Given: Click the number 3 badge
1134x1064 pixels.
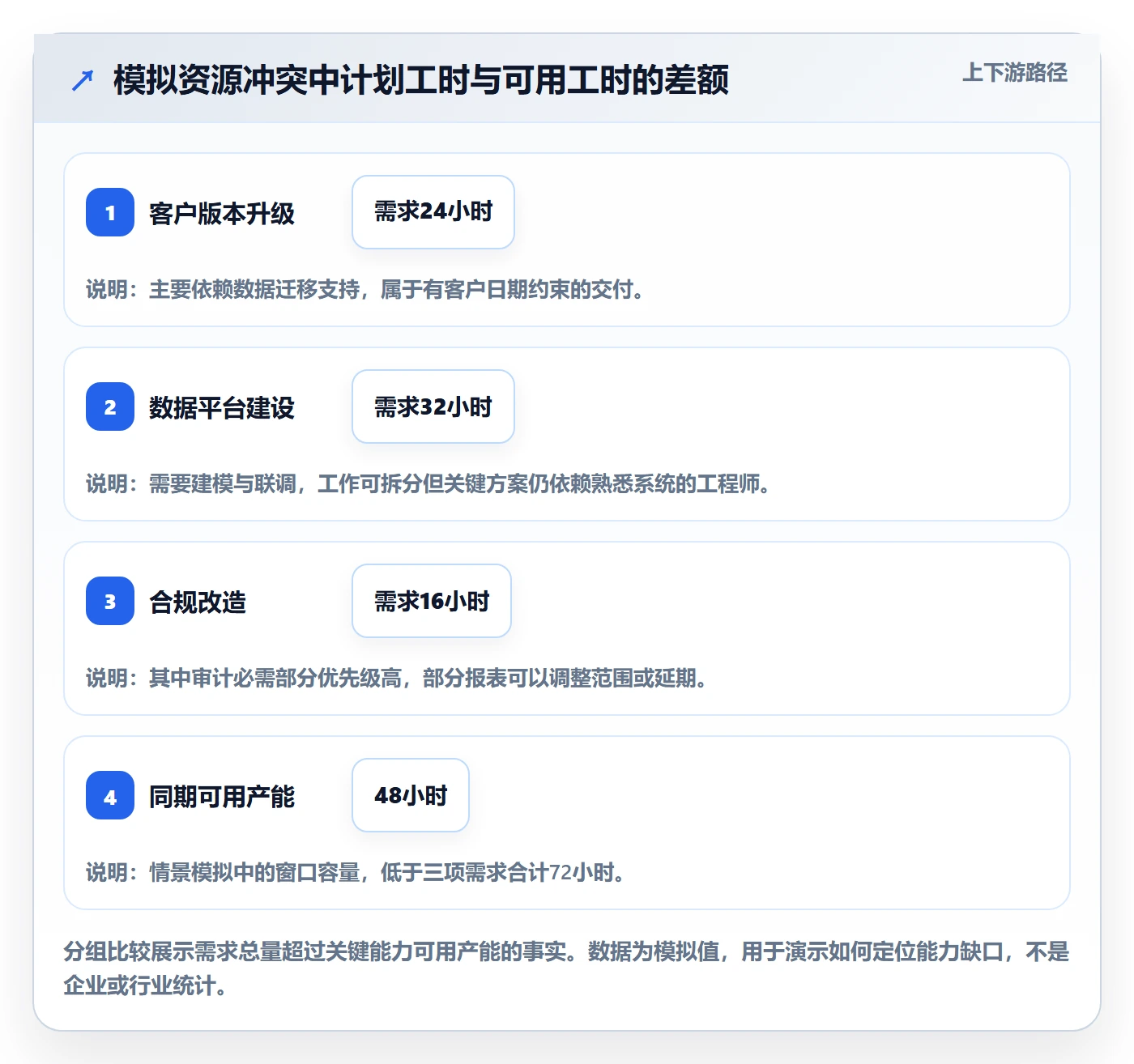Looking at the screenshot, I should 110,601.
